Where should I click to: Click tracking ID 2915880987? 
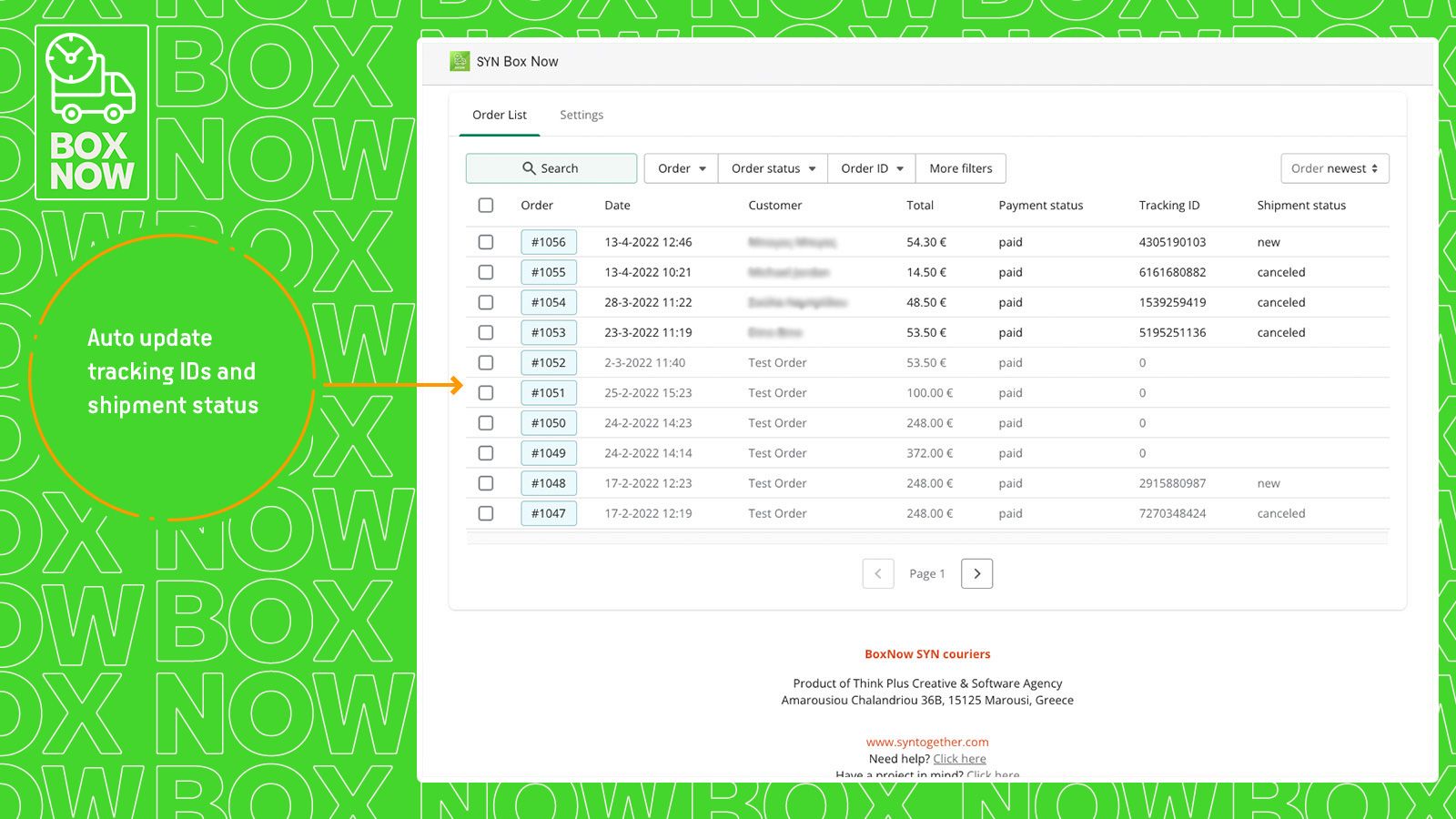point(1172,483)
